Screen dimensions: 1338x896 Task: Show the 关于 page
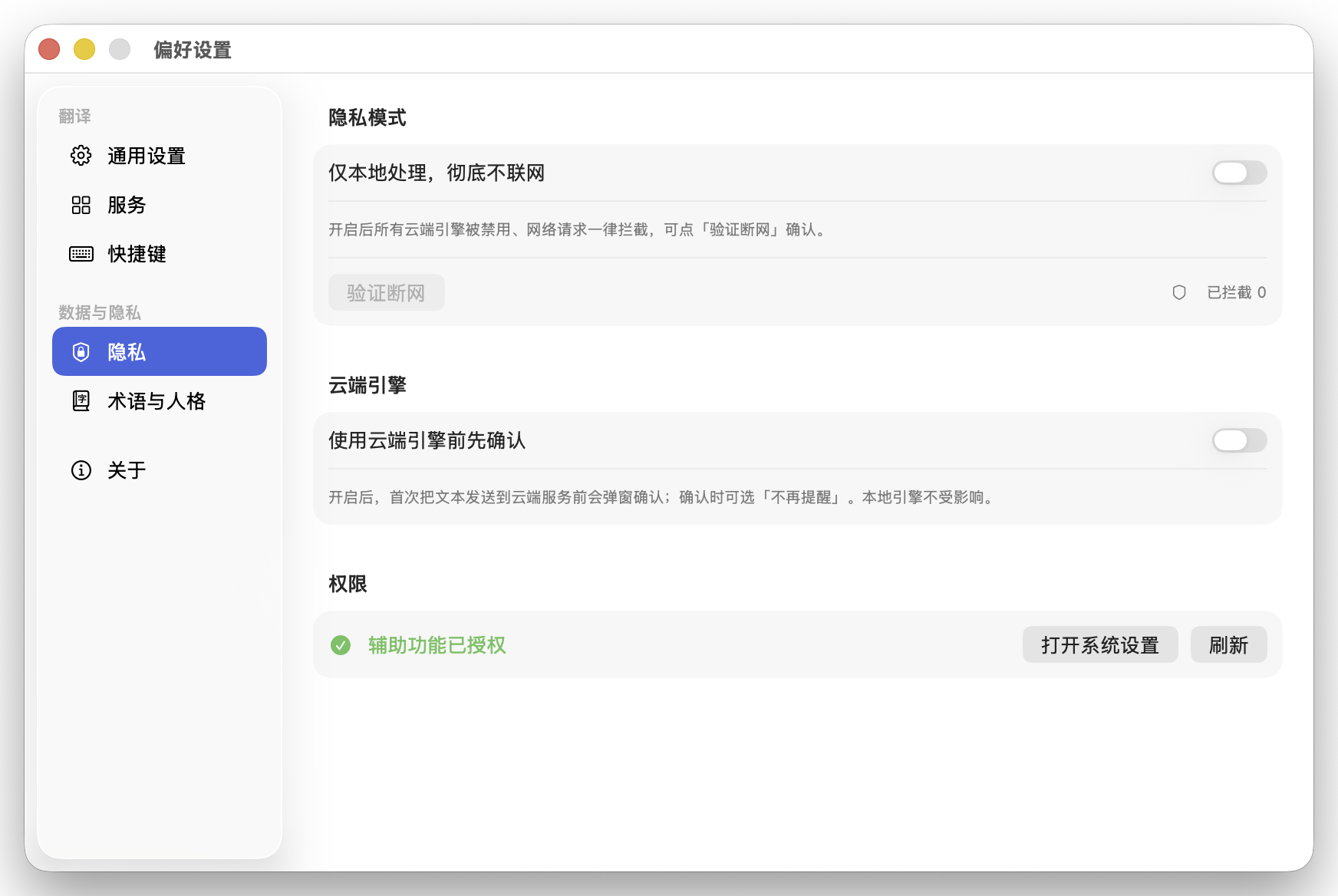[x=160, y=470]
